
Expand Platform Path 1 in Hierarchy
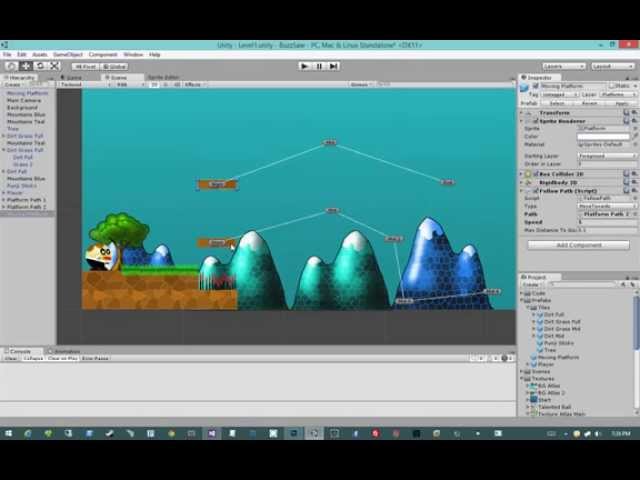3,200
